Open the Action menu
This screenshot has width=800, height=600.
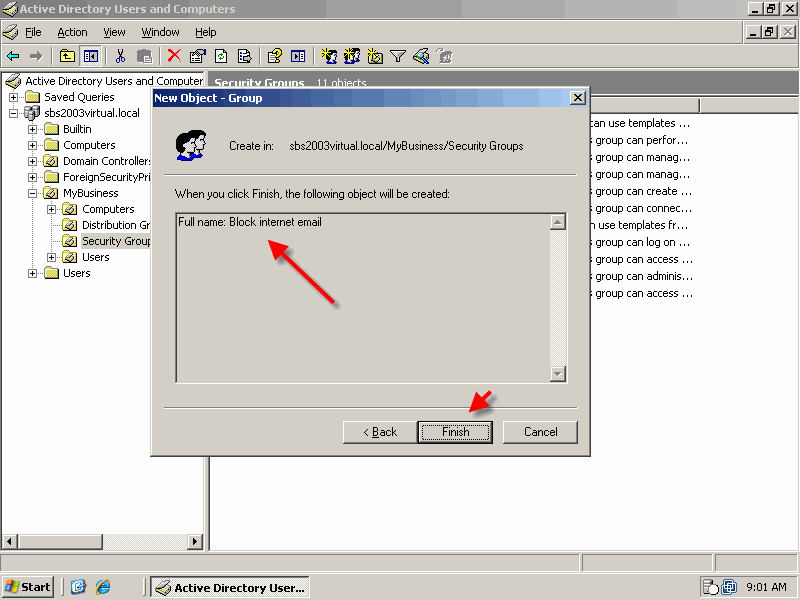[72, 32]
